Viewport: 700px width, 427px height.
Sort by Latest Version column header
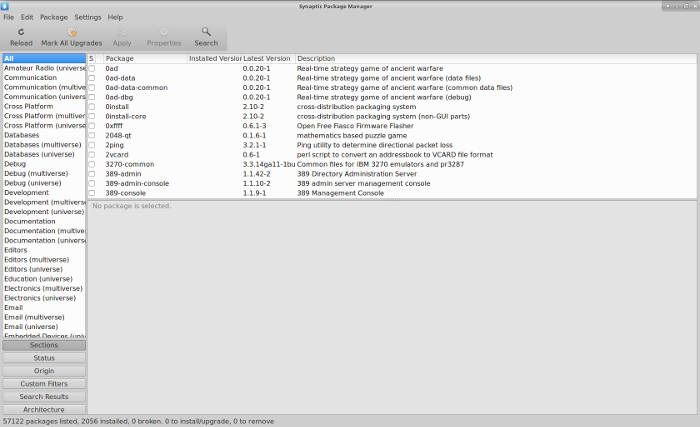point(268,59)
